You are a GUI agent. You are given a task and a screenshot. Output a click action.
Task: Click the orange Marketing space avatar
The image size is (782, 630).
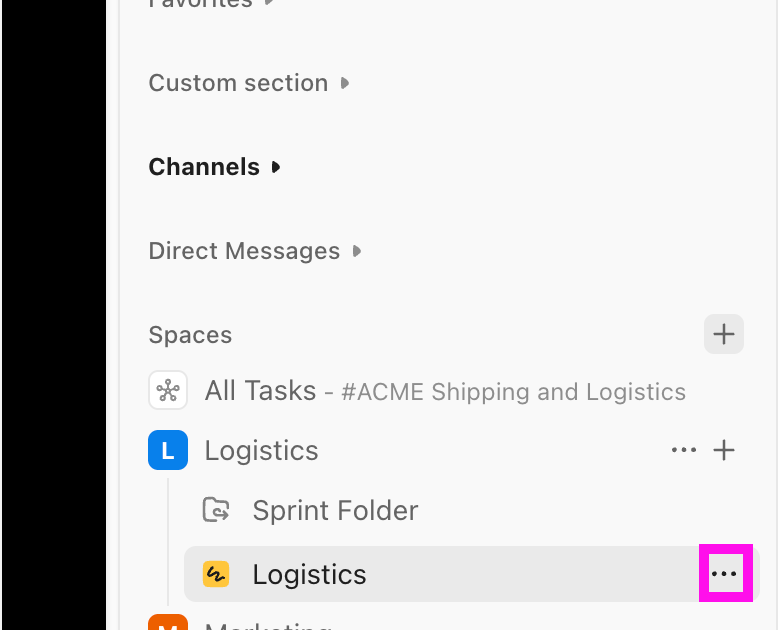click(x=168, y=624)
